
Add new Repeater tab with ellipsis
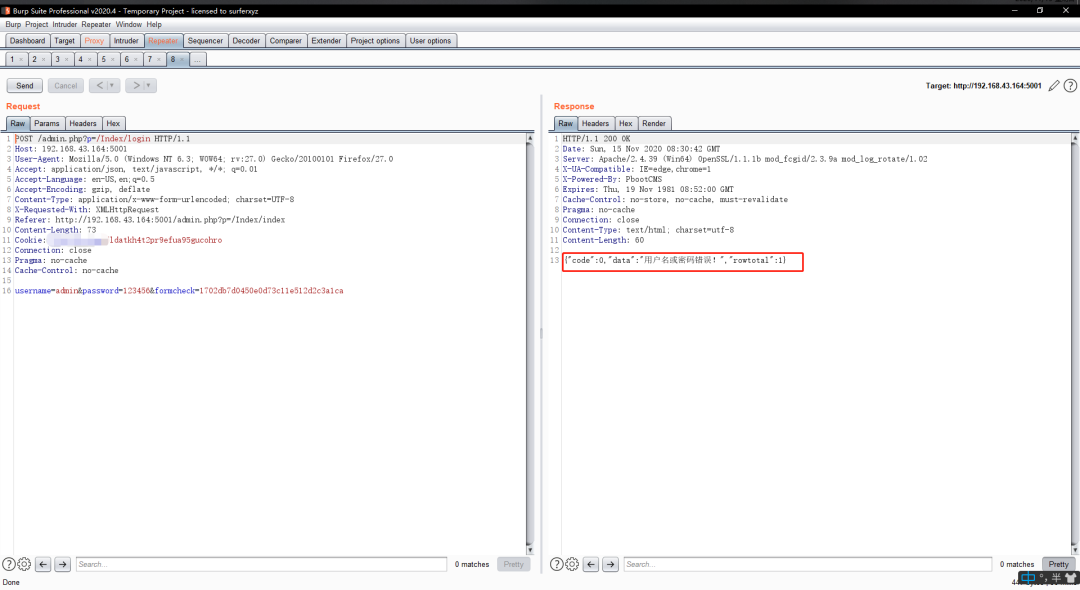197,59
